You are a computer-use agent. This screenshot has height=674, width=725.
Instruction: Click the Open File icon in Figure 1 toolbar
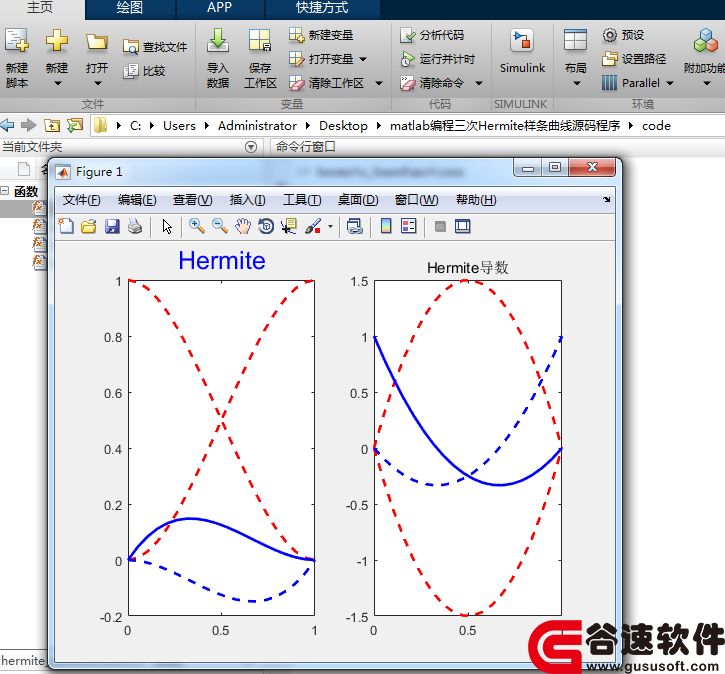coord(89,227)
